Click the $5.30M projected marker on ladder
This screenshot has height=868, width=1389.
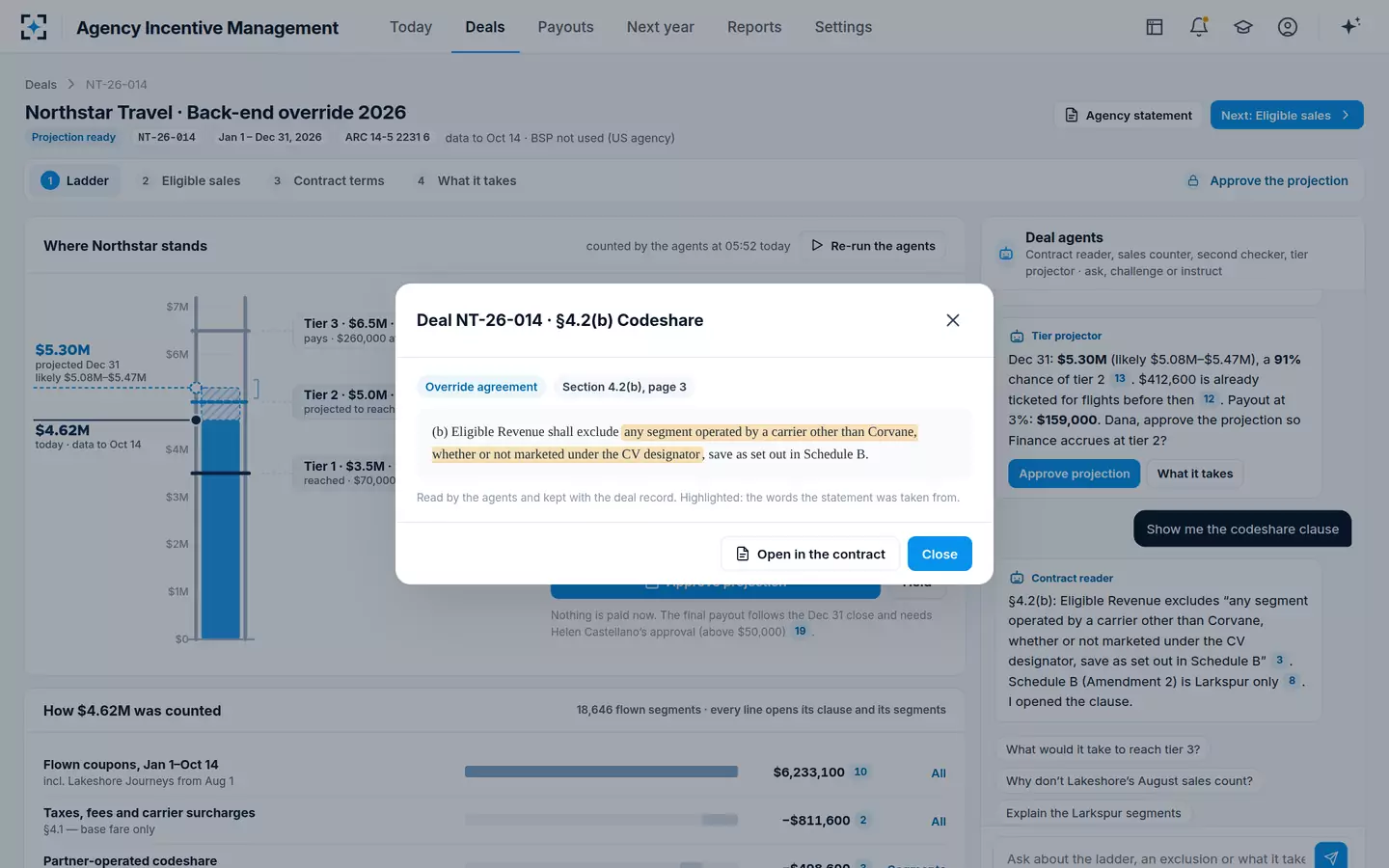point(196,388)
